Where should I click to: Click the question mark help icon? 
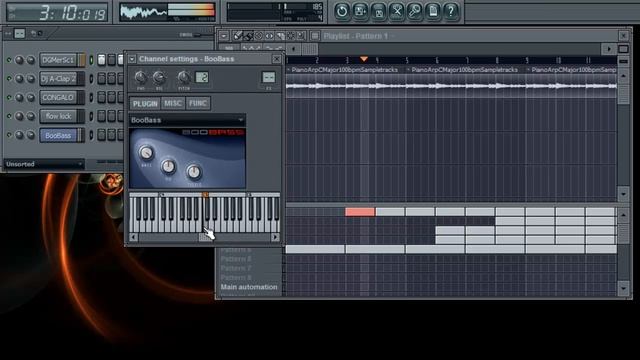(451, 11)
